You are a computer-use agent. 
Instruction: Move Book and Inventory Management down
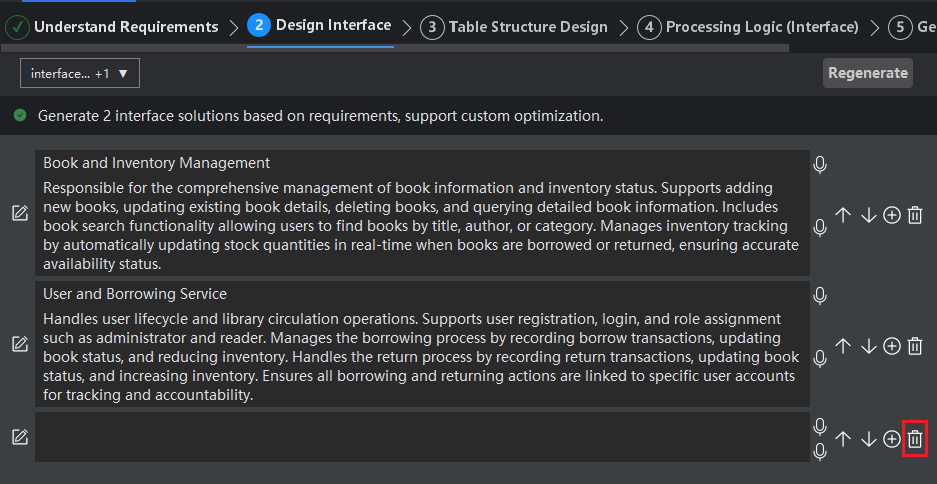click(x=868, y=215)
